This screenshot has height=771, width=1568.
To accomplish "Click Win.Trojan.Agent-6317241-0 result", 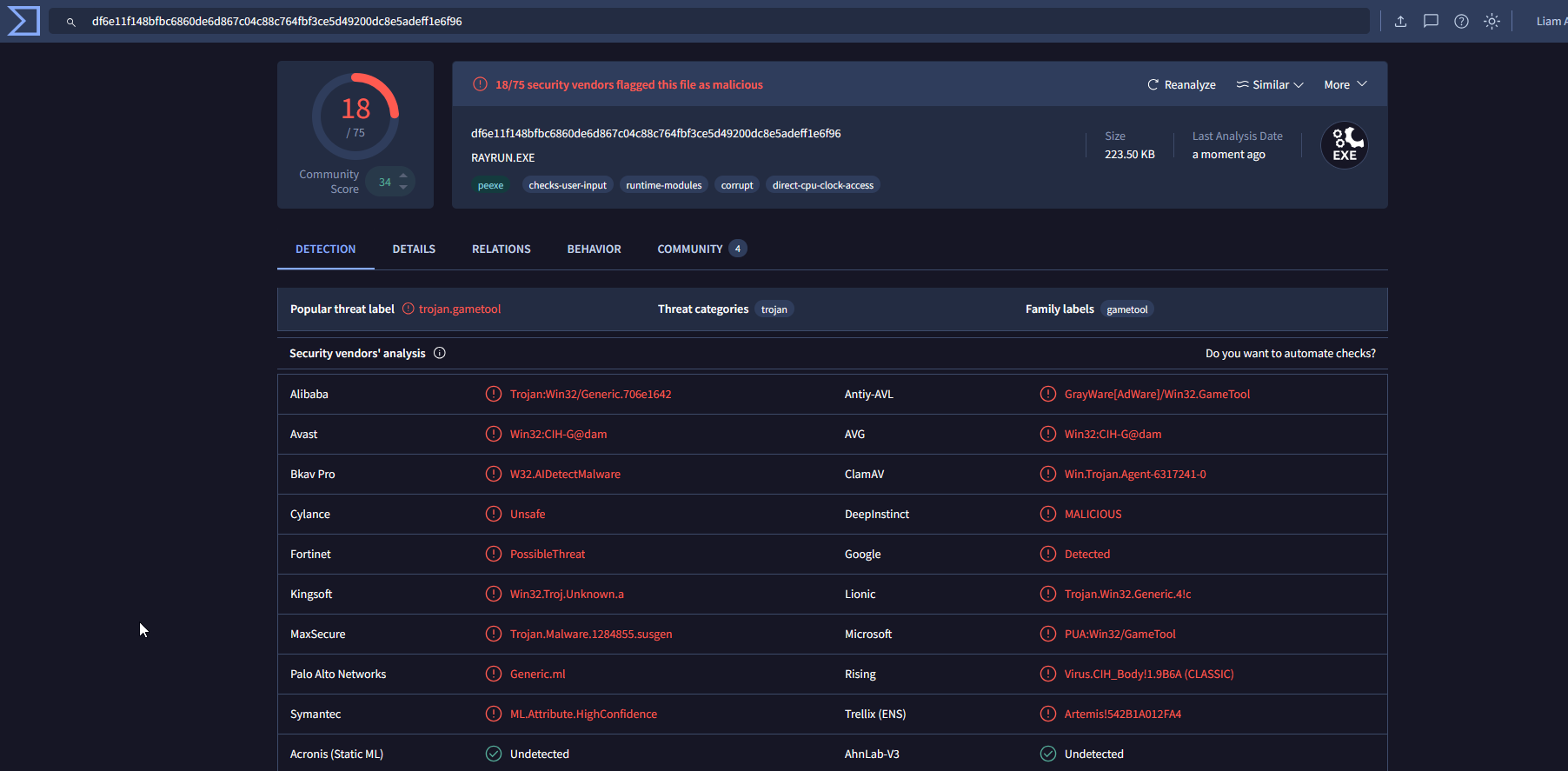I will (x=1135, y=474).
